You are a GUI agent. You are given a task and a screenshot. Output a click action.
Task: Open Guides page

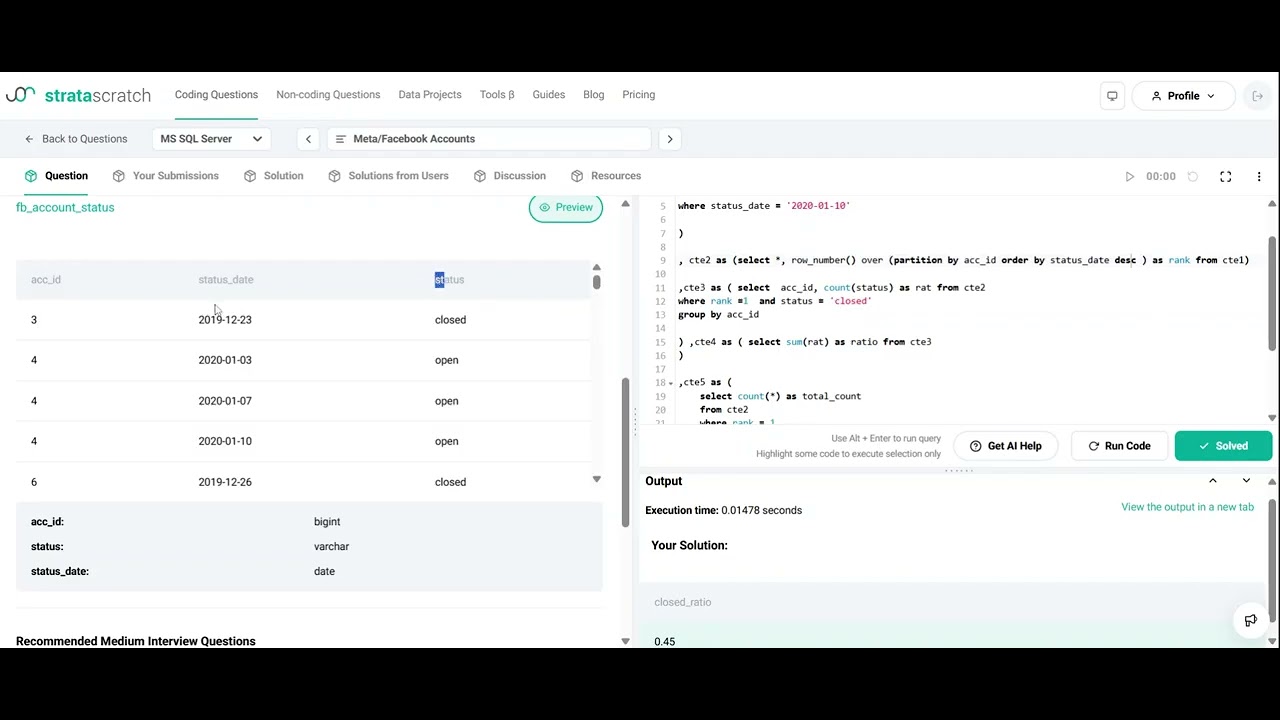pos(549,95)
